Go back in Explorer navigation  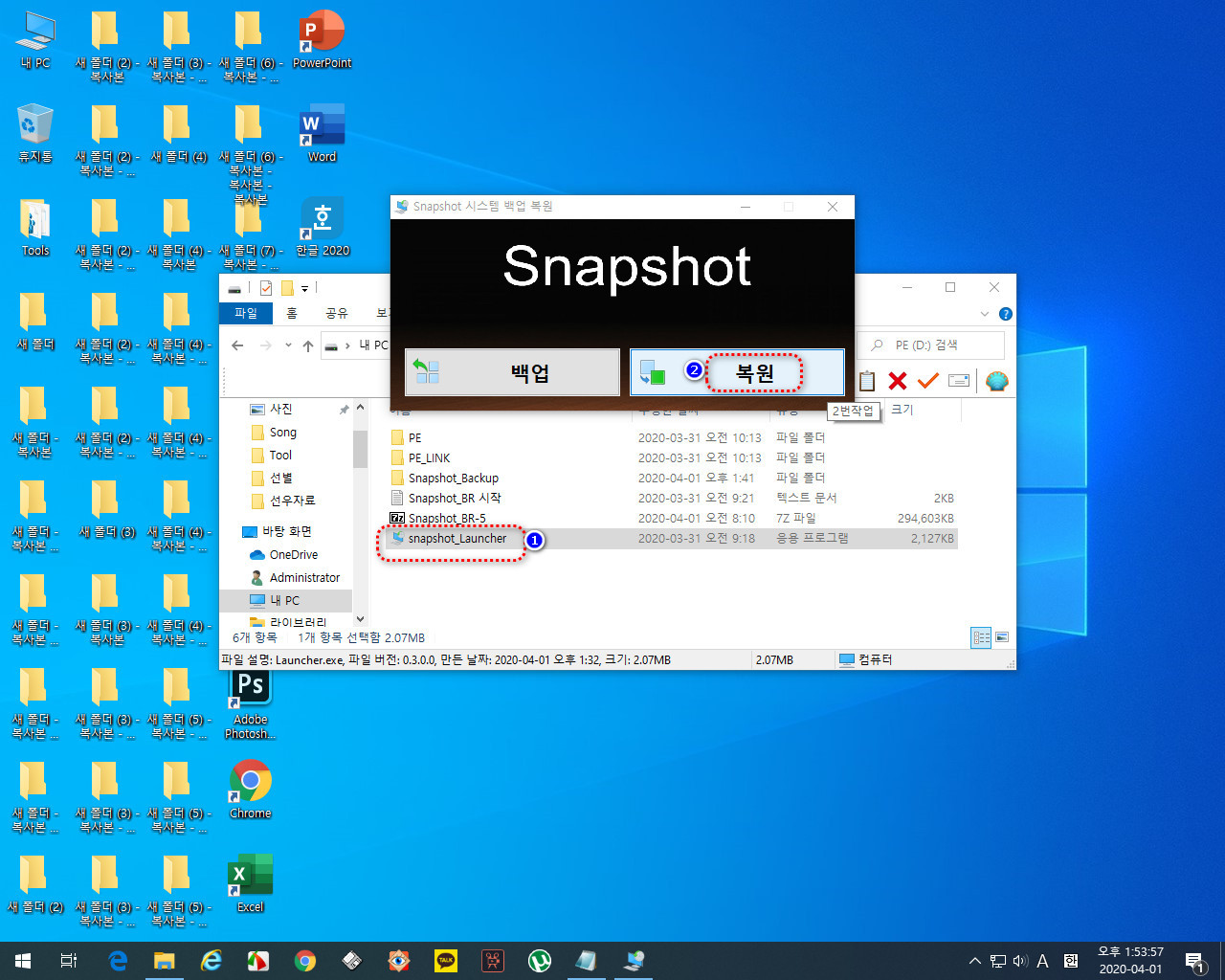click(x=237, y=345)
